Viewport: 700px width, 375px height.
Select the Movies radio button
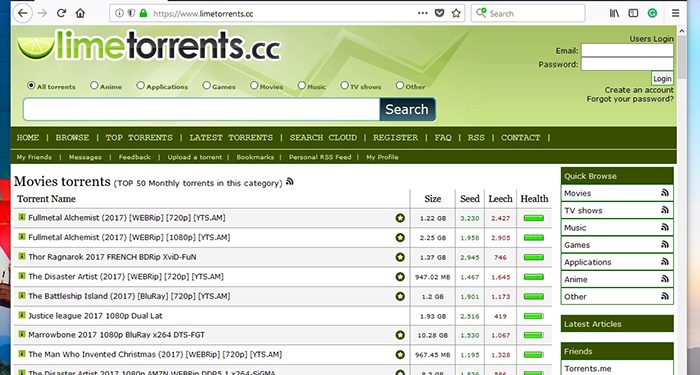pos(254,85)
